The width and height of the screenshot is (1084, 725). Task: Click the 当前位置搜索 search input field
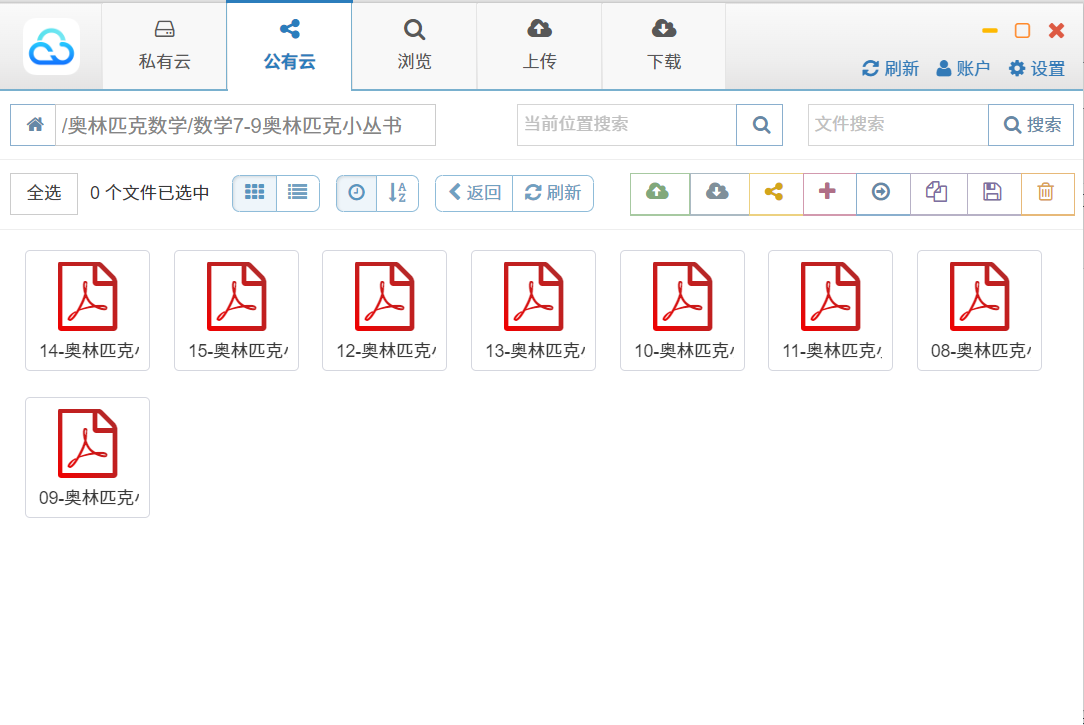(626, 125)
